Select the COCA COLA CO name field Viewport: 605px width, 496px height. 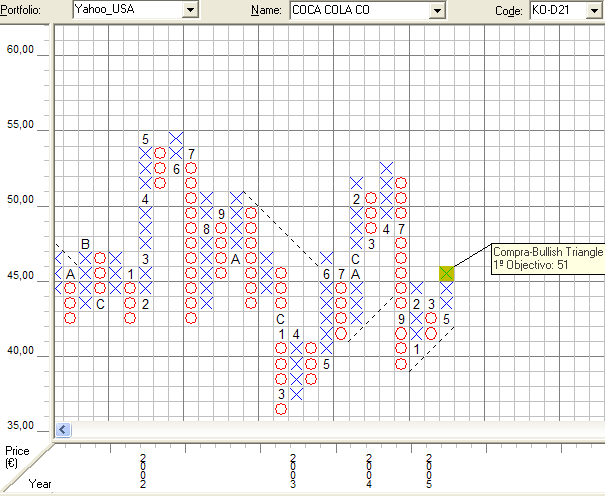[357, 10]
